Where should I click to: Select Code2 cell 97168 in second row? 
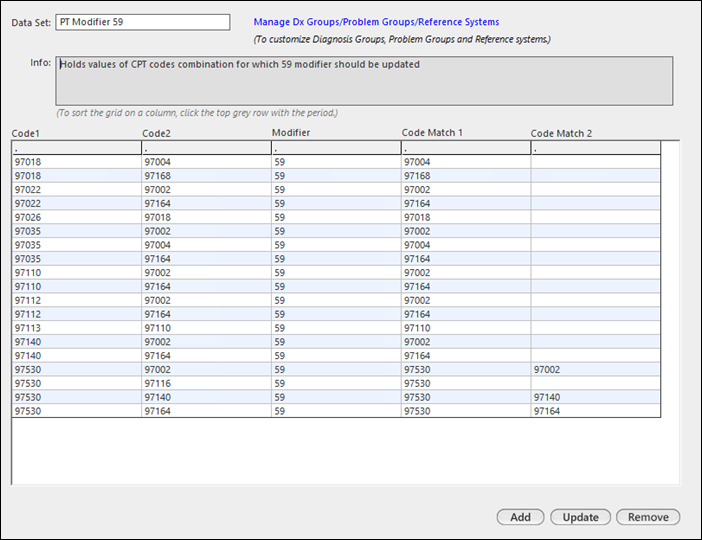click(x=206, y=176)
